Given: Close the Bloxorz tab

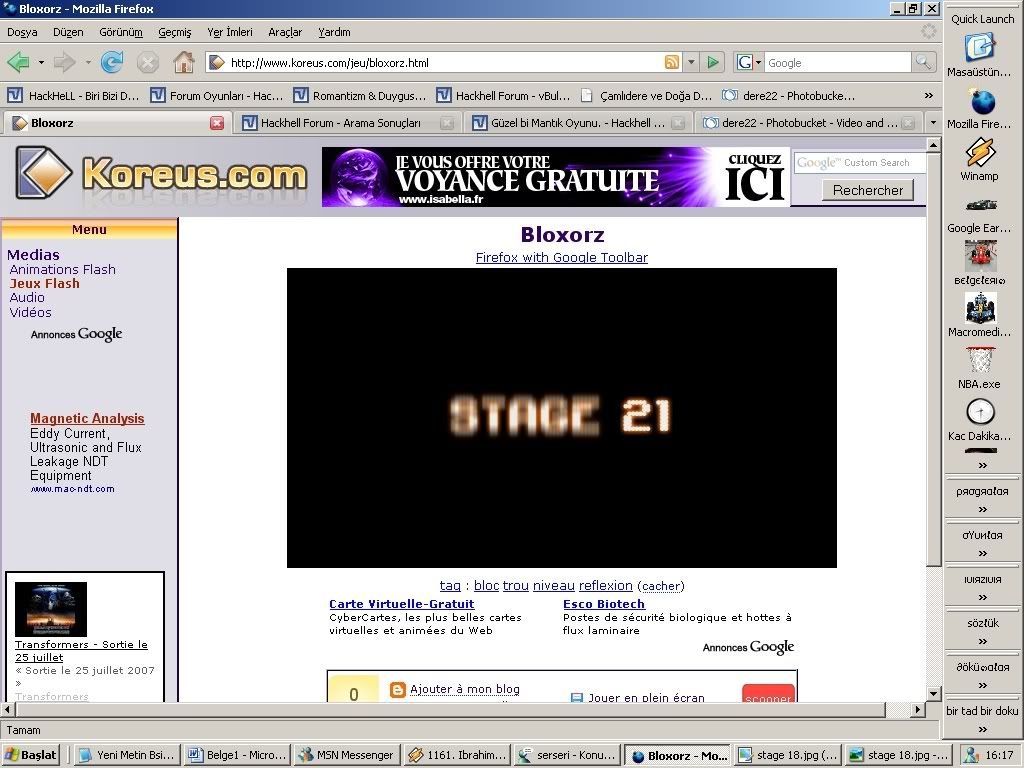Looking at the screenshot, I should tap(217, 123).
